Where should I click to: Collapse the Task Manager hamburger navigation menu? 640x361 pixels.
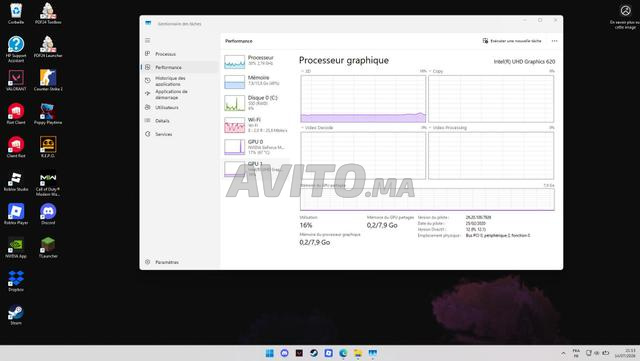click(148, 40)
